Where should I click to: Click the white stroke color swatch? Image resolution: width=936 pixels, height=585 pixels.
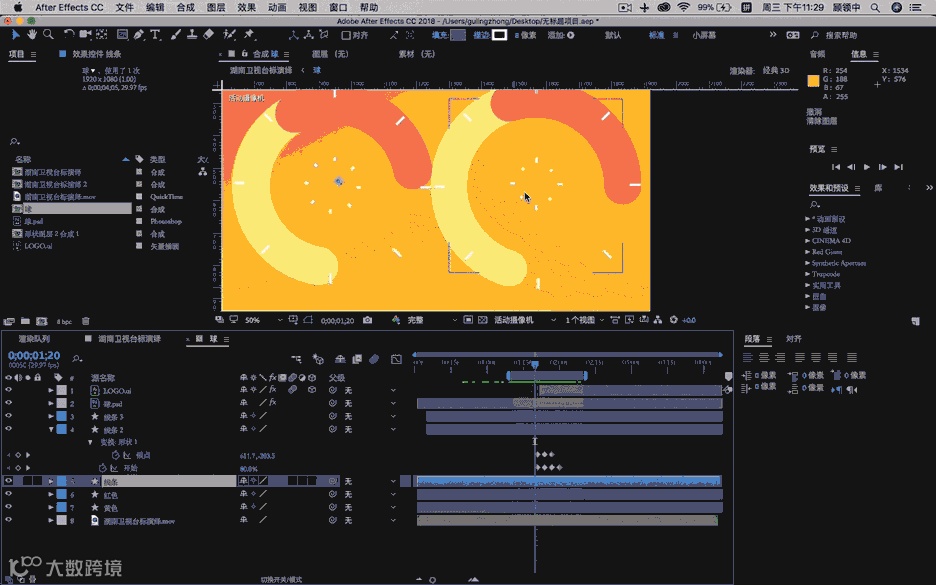(499, 35)
